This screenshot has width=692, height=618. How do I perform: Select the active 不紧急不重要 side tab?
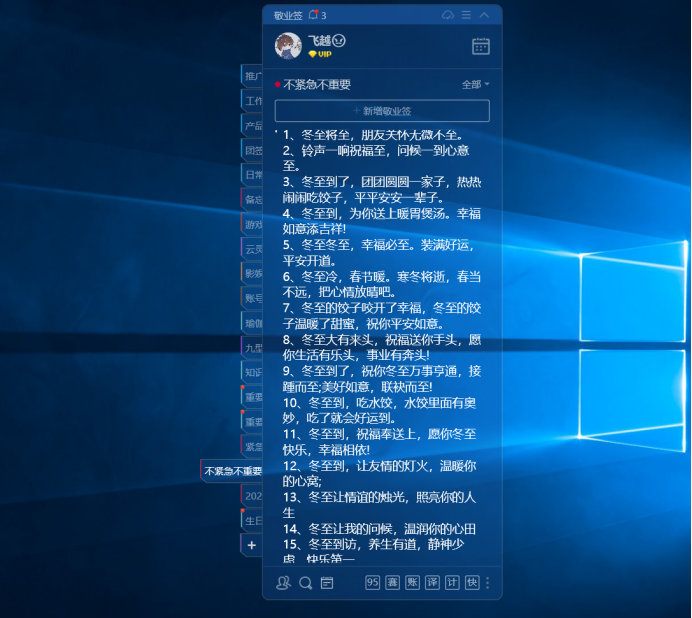(x=232, y=471)
